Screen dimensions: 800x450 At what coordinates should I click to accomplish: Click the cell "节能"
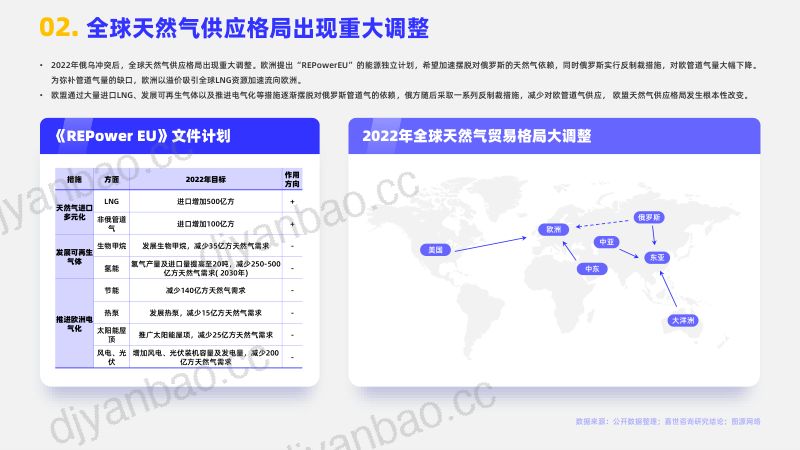pos(112,290)
